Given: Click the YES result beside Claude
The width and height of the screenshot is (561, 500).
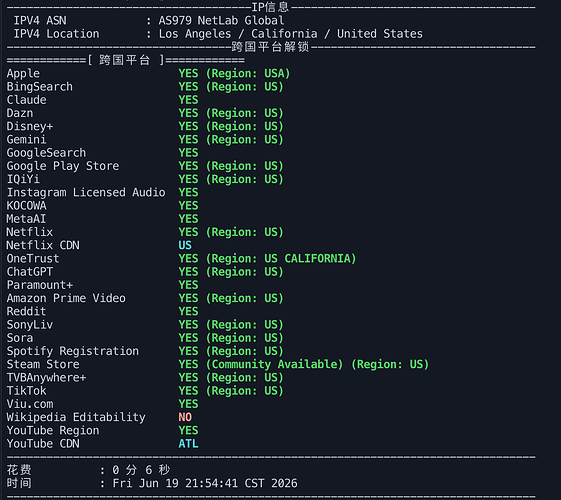Looking at the screenshot, I should tap(188, 100).
